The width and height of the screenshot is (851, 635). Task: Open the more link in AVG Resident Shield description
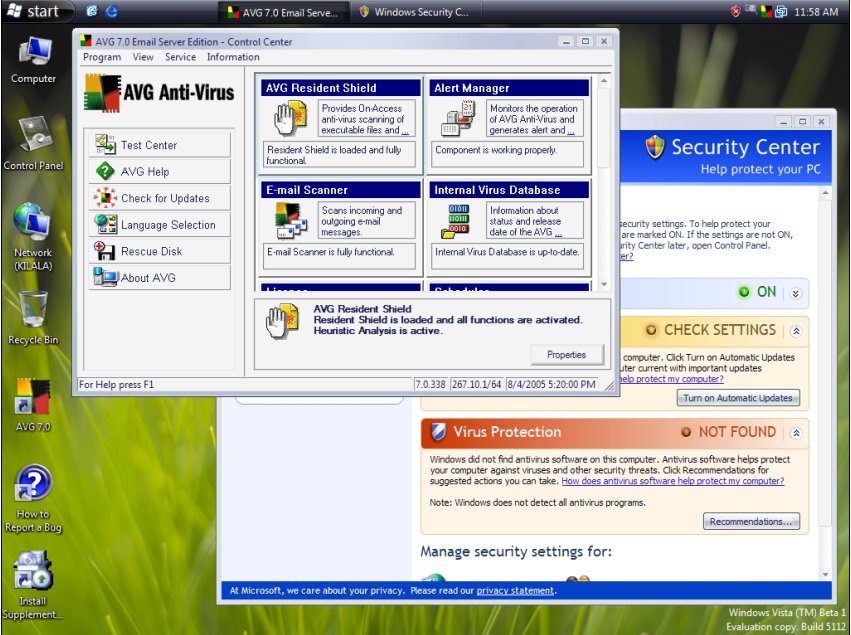405,131
